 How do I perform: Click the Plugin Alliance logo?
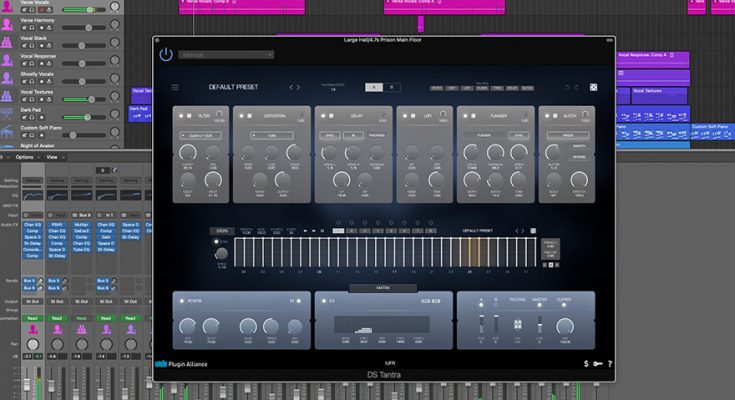click(182, 364)
